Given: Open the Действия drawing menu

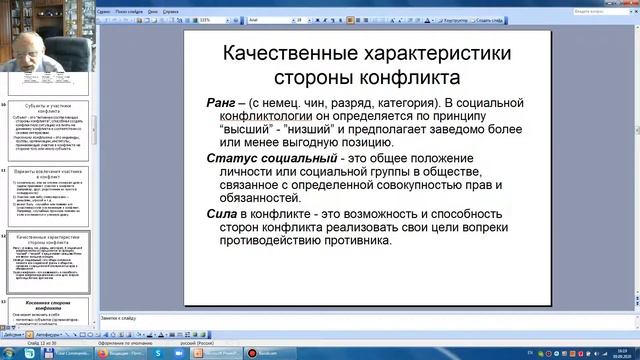Looking at the screenshot, I should click(13, 335).
